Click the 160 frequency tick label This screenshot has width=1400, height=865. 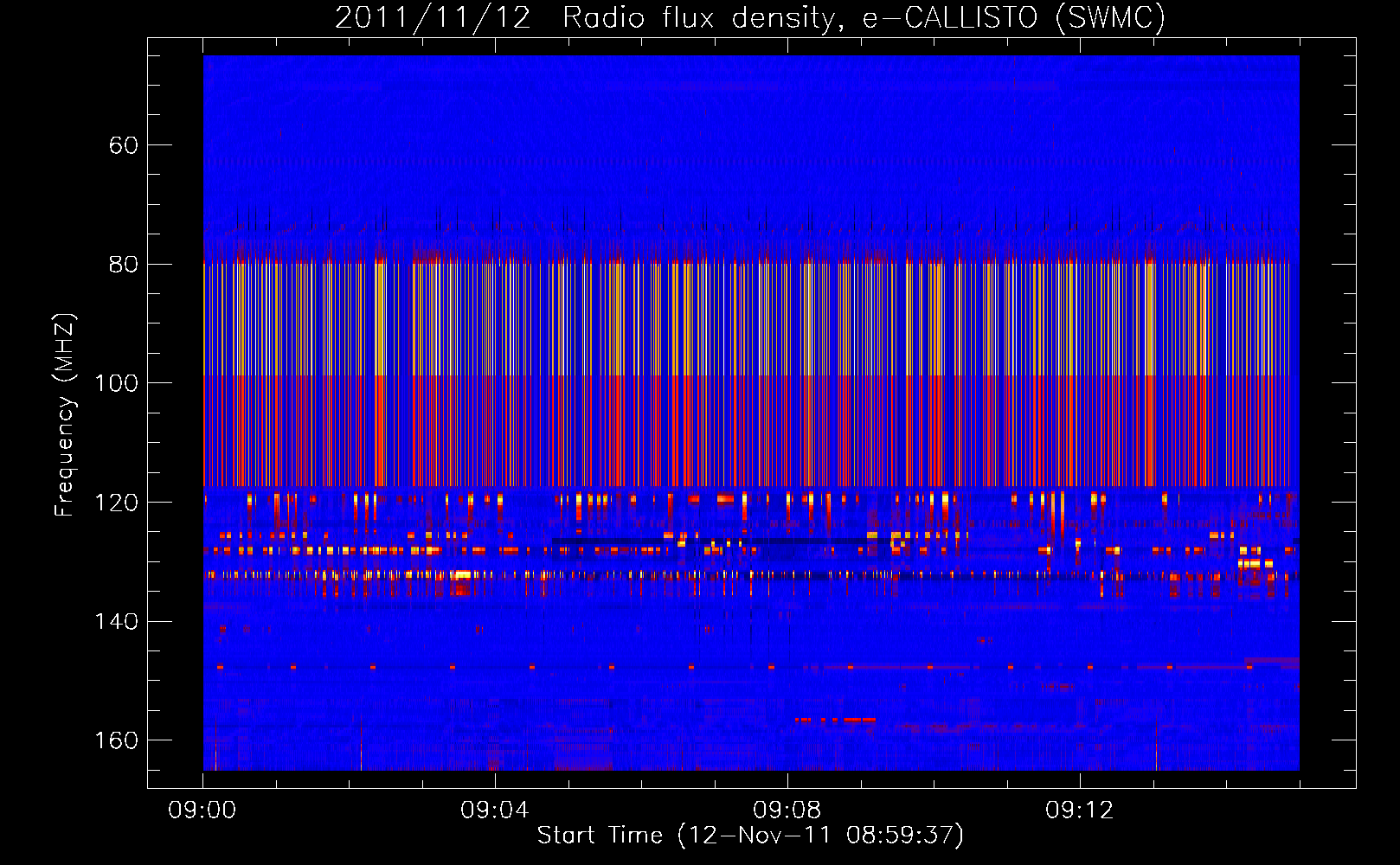pyautogui.click(x=117, y=740)
